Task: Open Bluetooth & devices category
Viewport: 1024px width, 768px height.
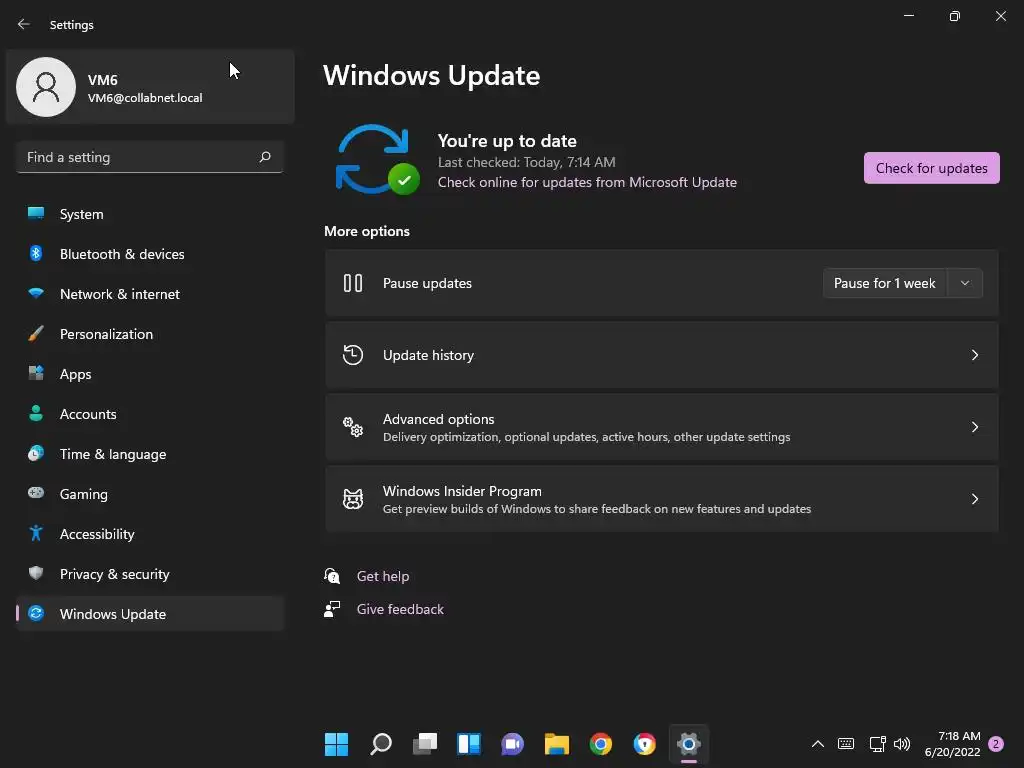Action: coord(150,254)
